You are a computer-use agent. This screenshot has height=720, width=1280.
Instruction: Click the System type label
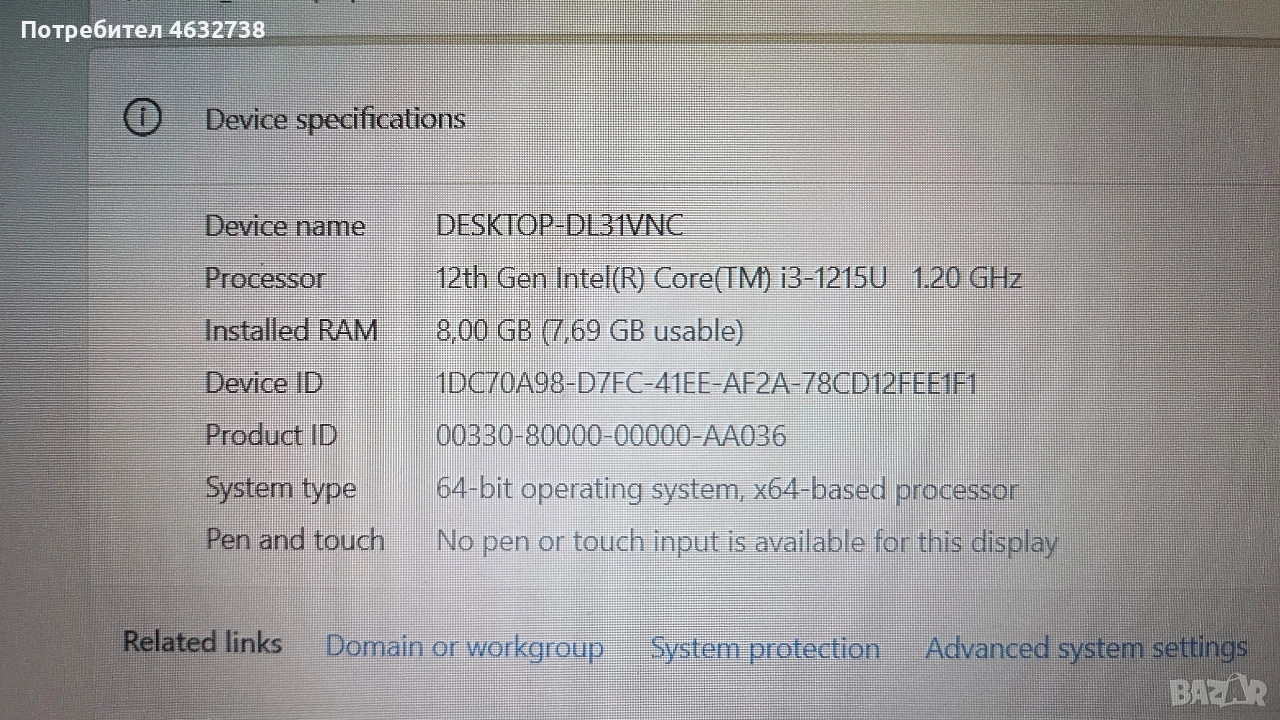tap(280, 489)
